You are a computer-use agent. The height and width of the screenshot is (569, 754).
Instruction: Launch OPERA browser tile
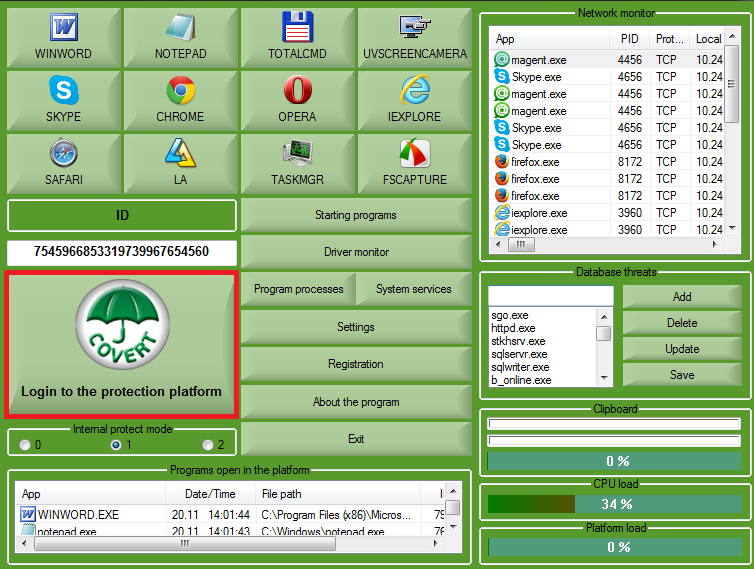tap(297, 100)
